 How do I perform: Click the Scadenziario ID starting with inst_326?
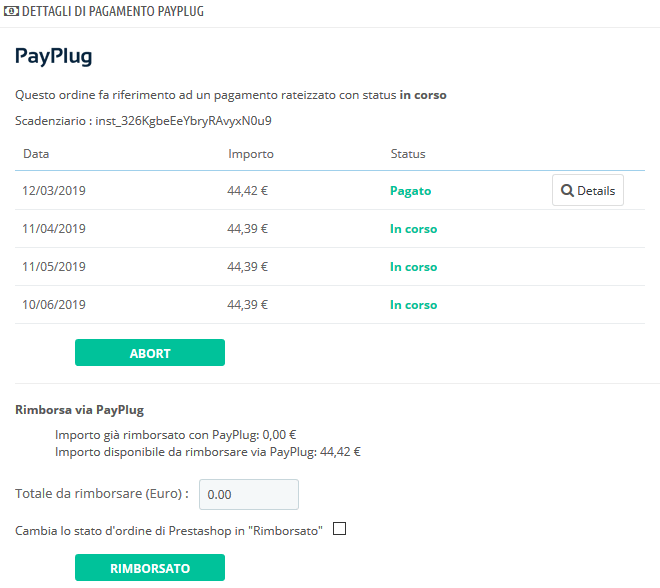pos(183,121)
